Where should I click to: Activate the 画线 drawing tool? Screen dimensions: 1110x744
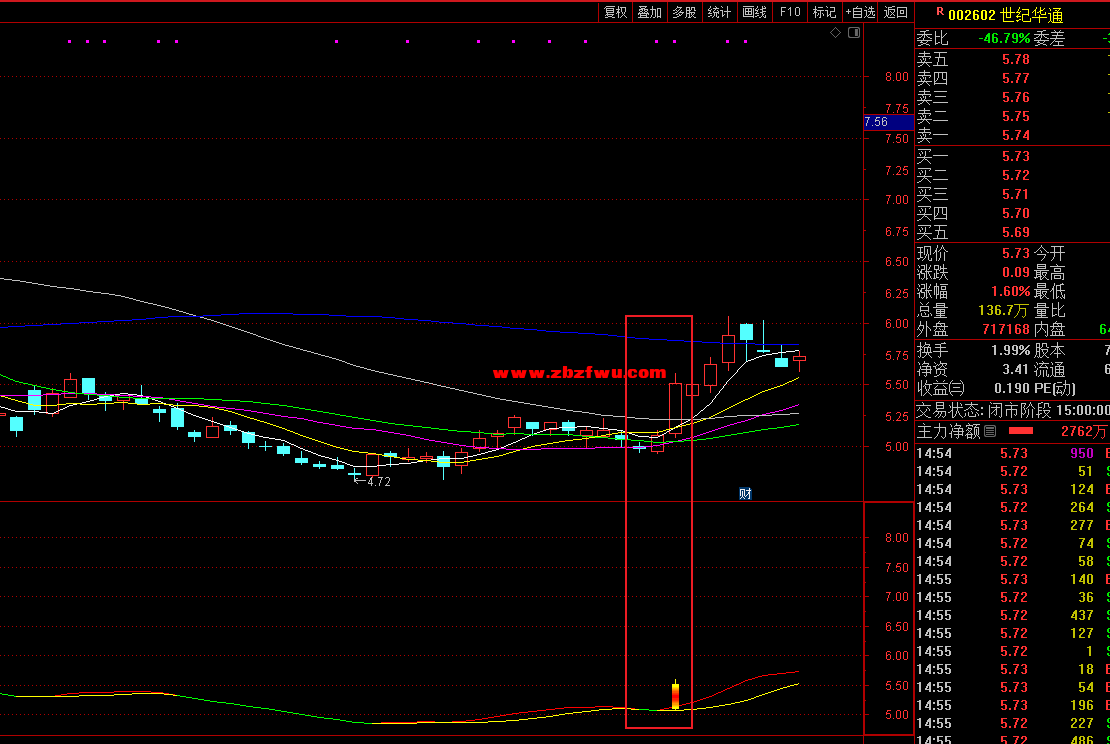tap(754, 12)
